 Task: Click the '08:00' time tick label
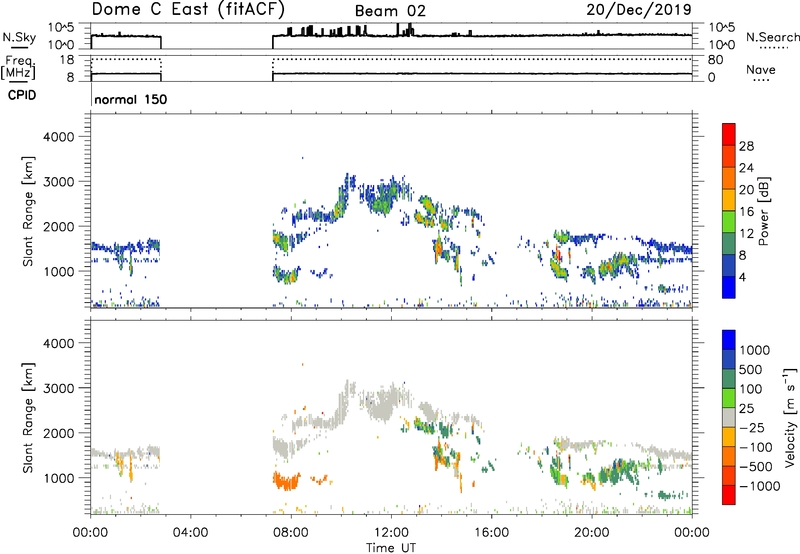291,533
